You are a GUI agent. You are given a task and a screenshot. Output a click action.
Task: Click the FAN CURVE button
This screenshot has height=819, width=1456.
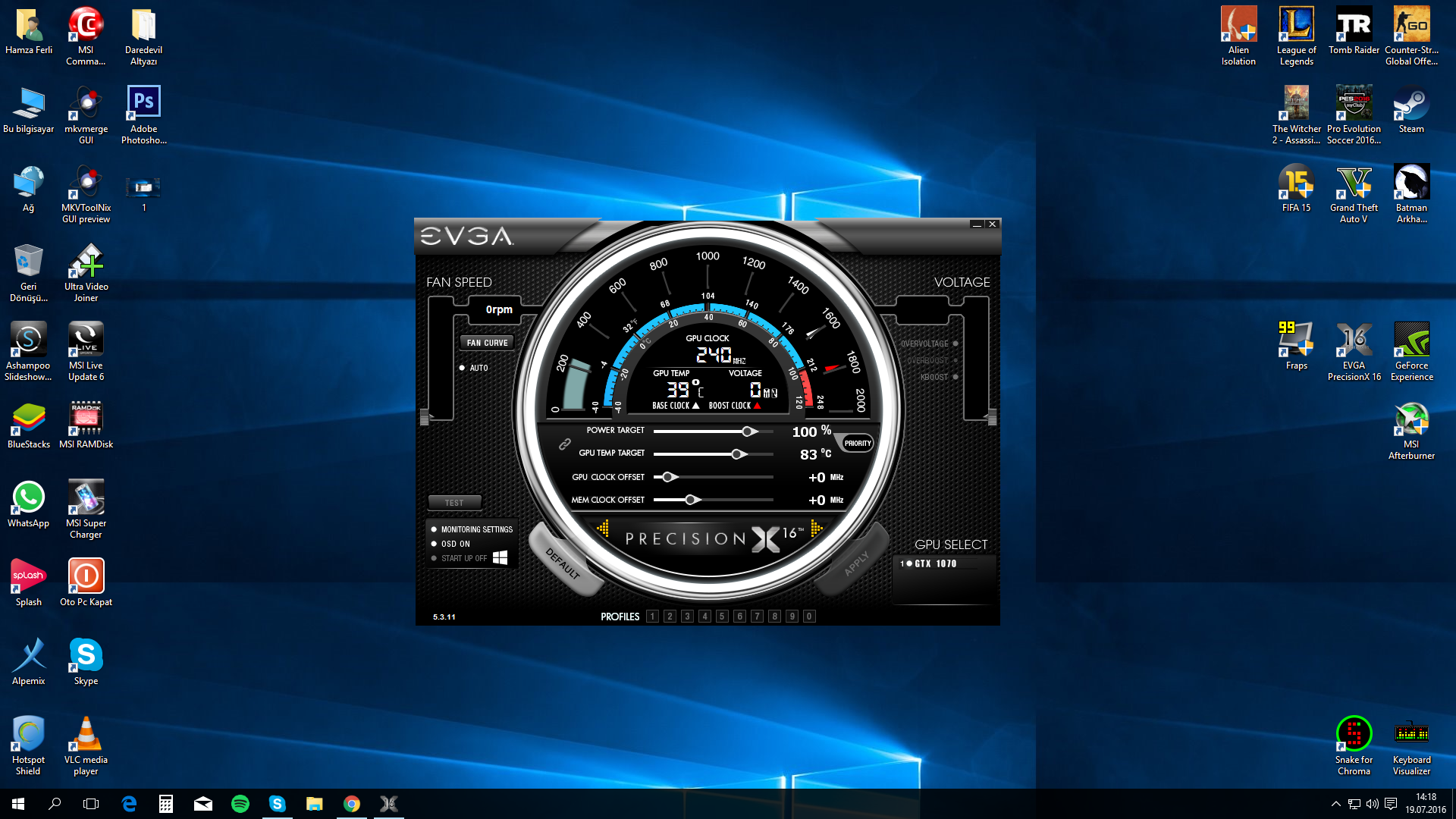pyautogui.click(x=487, y=343)
